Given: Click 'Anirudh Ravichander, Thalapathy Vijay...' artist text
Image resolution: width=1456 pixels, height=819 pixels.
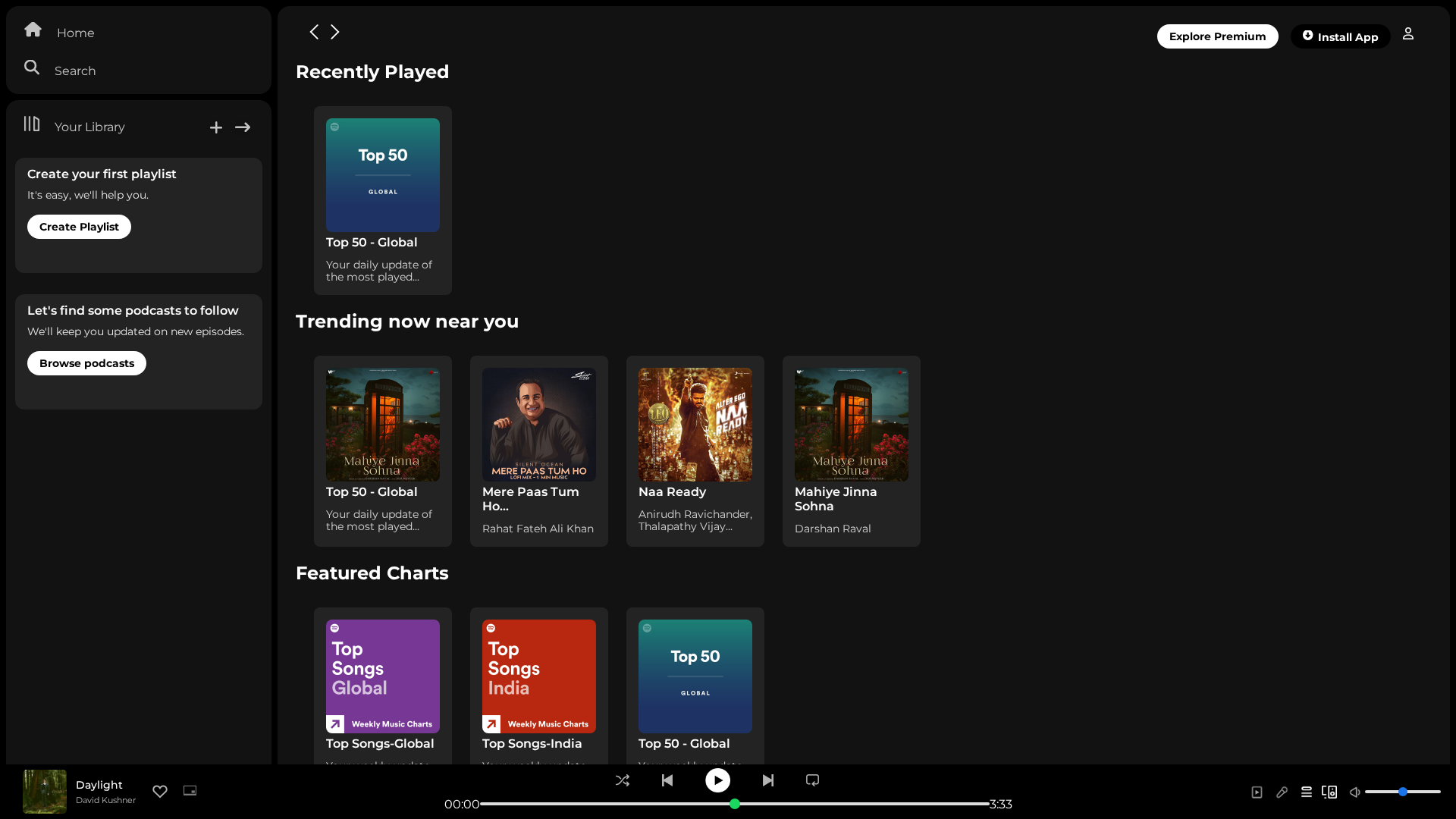Looking at the screenshot, I should pos(695,520).
